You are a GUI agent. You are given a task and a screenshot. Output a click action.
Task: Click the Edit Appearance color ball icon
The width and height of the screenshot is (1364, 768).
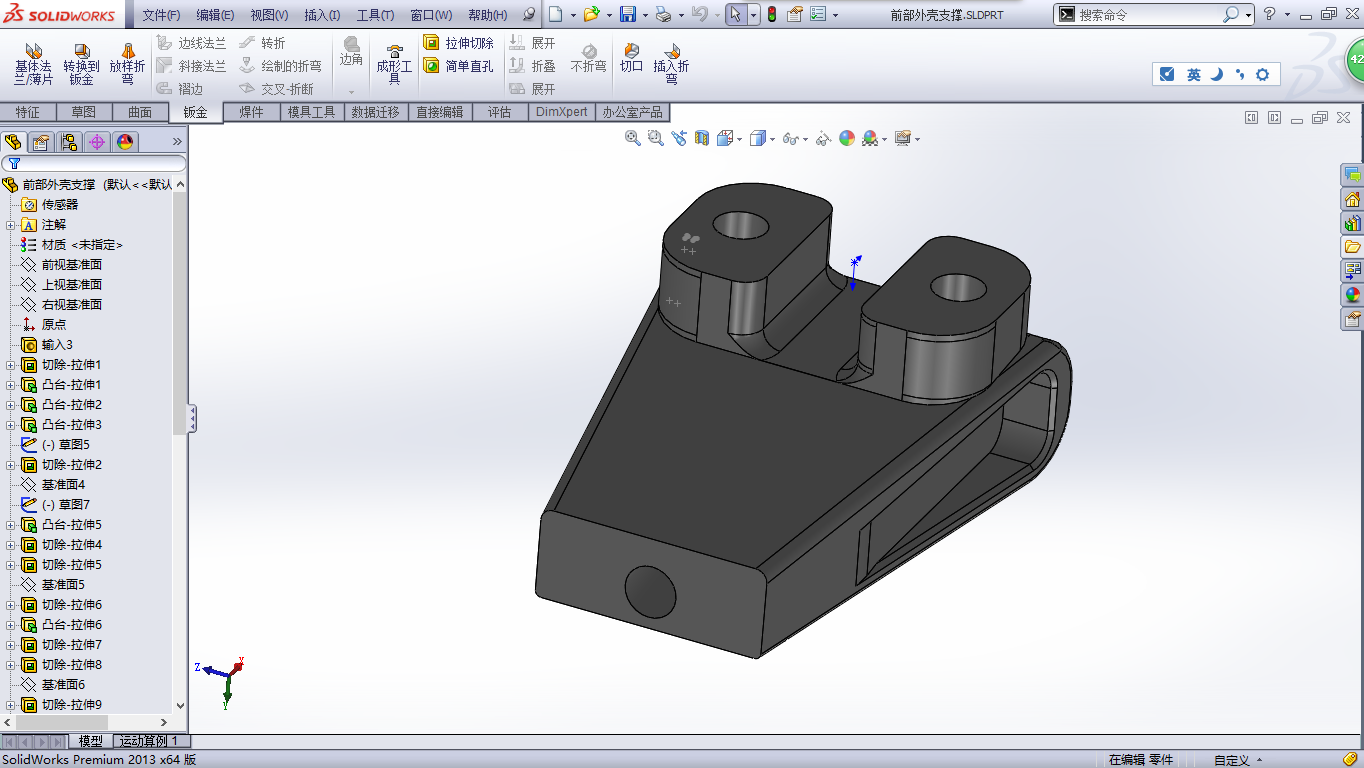click(x=847, y=139)
